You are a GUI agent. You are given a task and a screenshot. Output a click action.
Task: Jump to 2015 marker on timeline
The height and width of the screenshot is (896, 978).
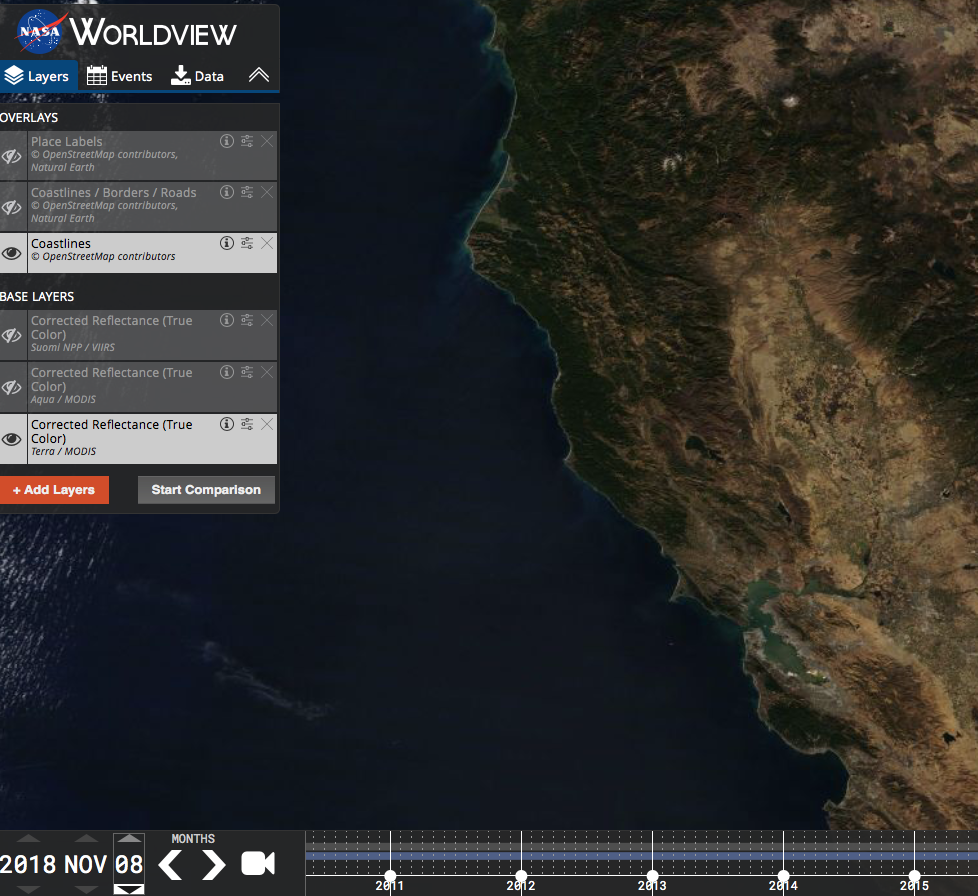click(914, 876)
